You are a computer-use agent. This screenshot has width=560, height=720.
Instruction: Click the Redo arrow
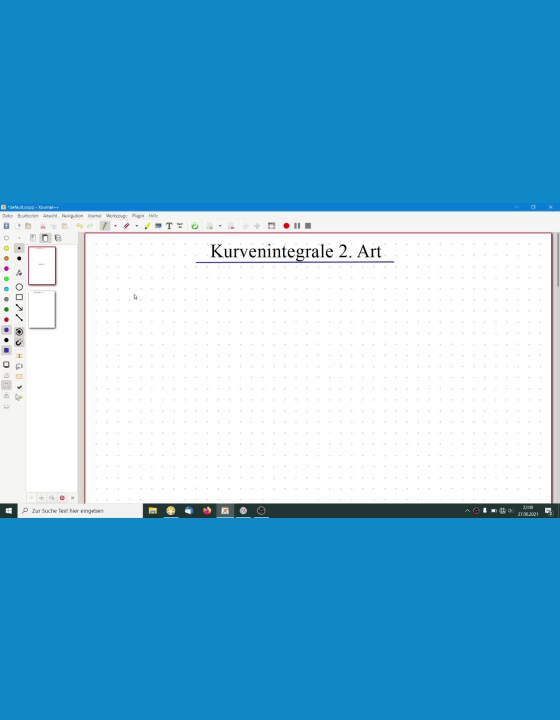90,225
